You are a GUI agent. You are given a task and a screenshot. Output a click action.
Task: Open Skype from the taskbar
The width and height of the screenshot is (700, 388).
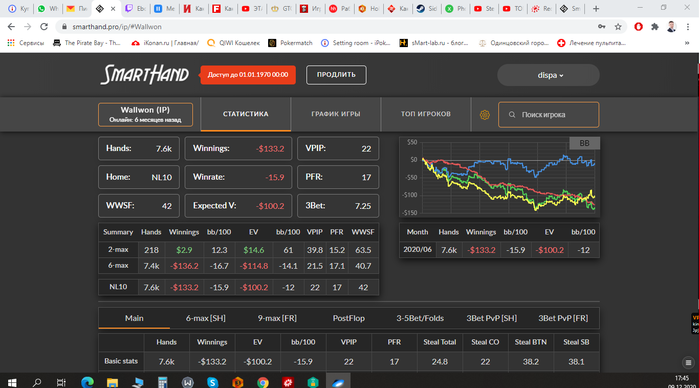[x=212, y=382]
